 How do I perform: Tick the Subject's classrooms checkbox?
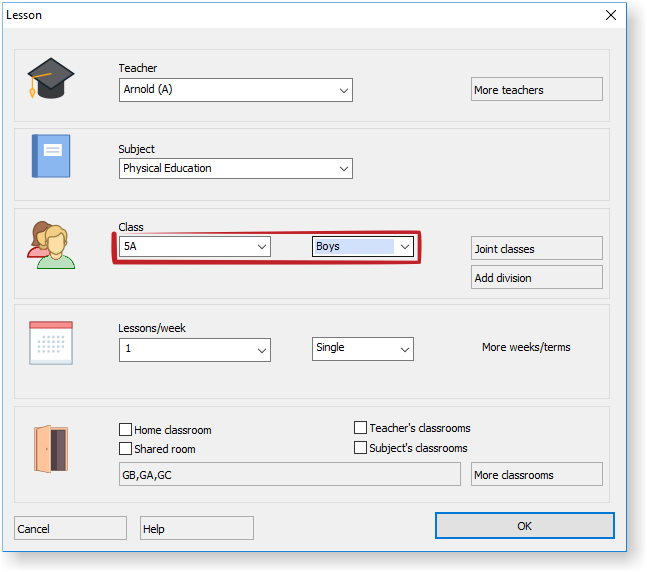361,448
